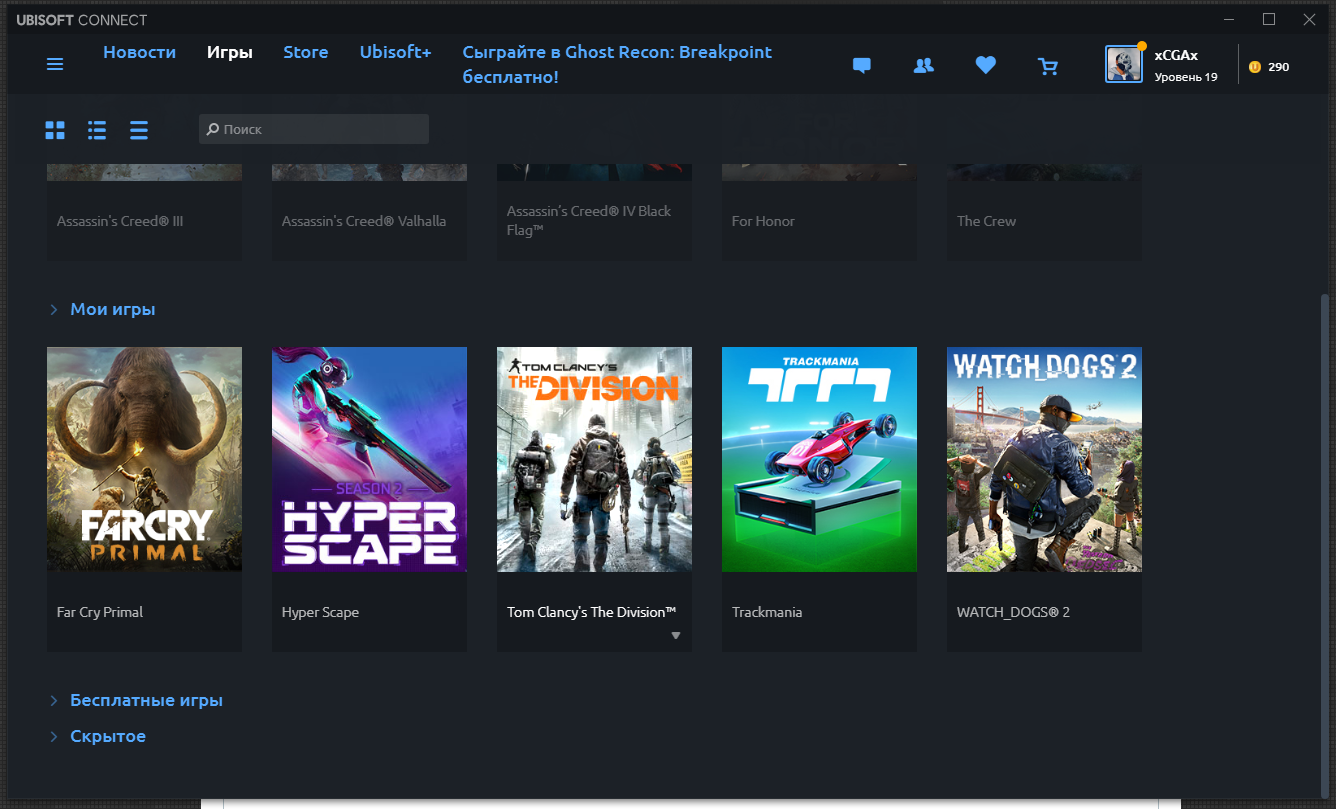This screenshot has width=1336, height=809.
Task: Click the xCGAx profile avatar
Action: 1123,65
